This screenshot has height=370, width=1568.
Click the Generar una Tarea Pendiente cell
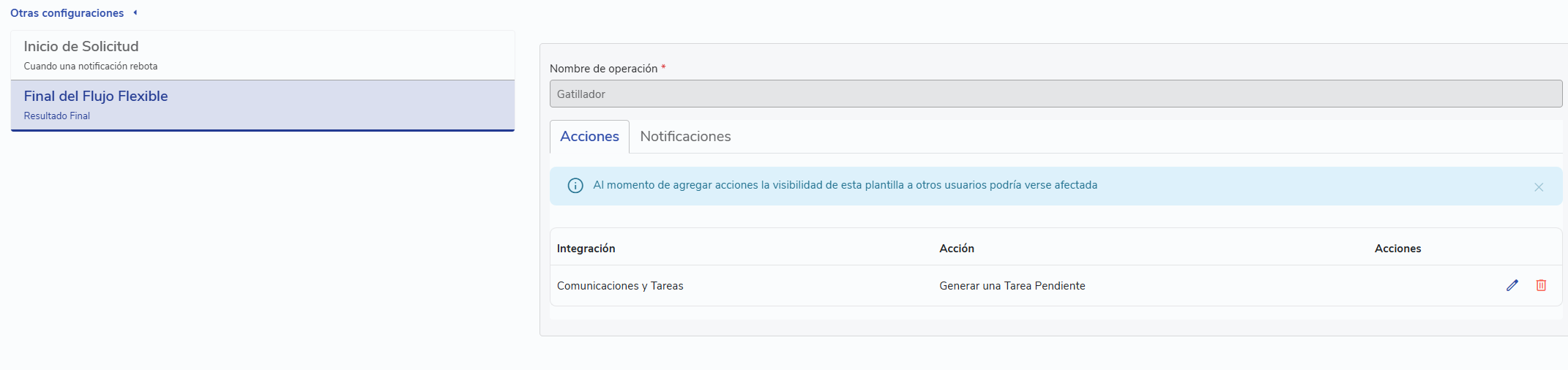[1012, 286]
